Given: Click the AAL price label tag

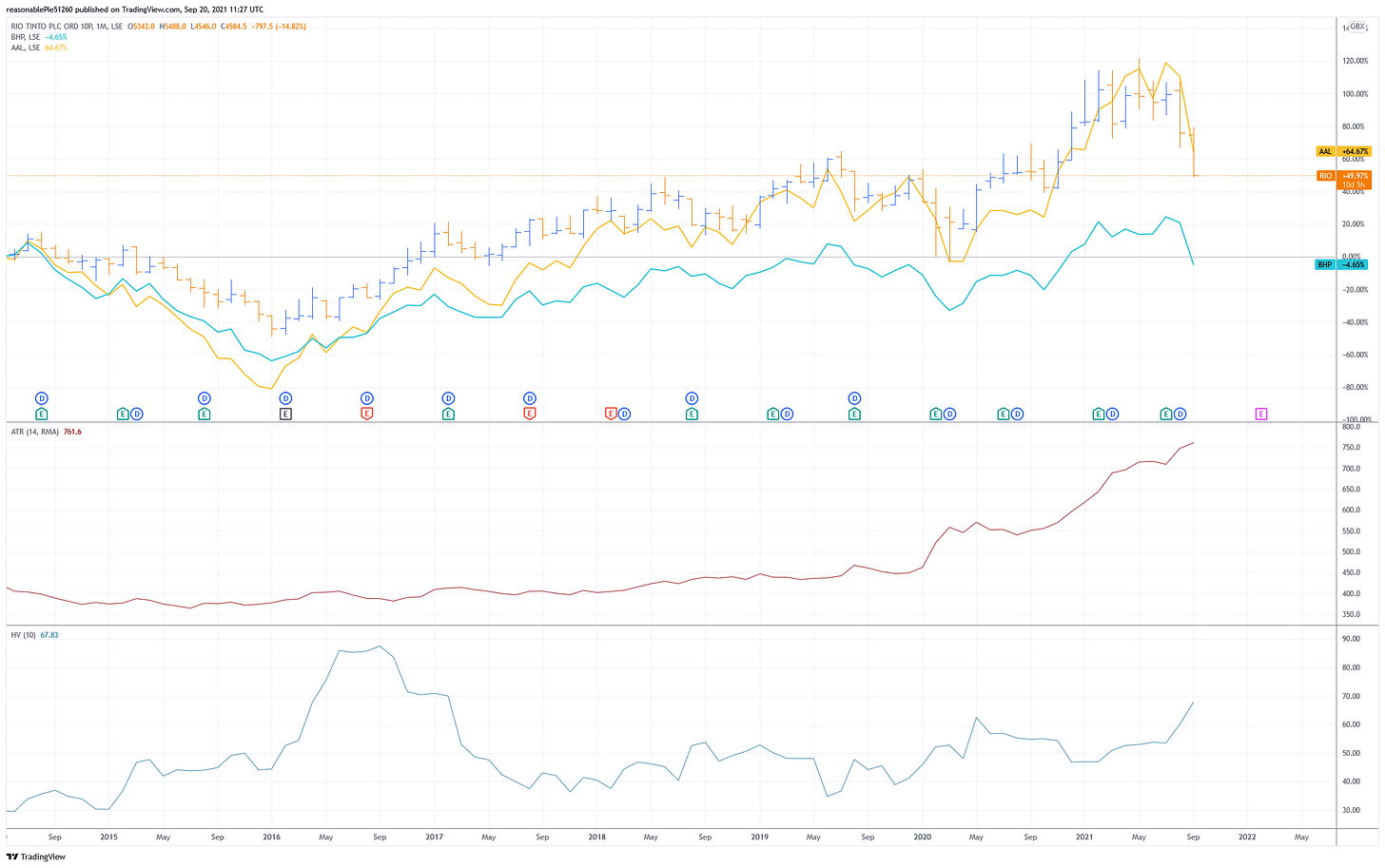Looking at the screenshot, I should click(1325, 151).
